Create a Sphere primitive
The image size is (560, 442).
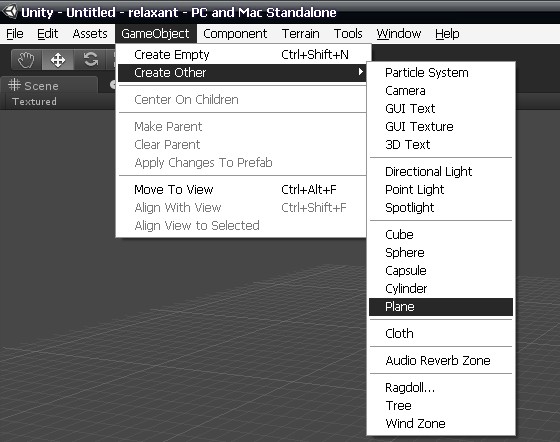coord(441,253)
